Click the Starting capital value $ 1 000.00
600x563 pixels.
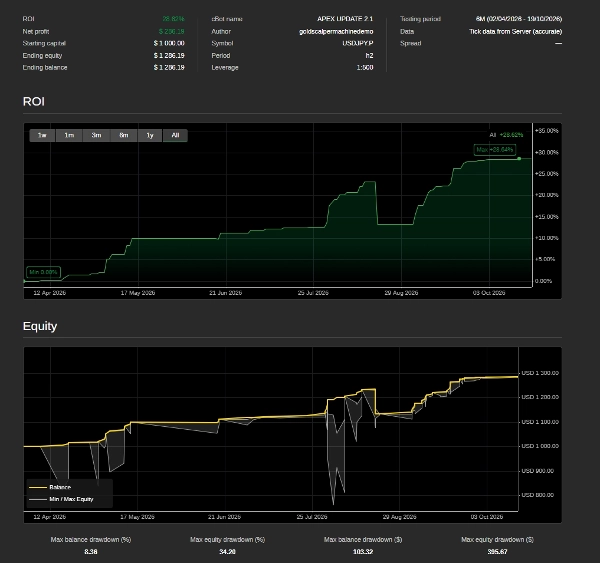[169, 43]
